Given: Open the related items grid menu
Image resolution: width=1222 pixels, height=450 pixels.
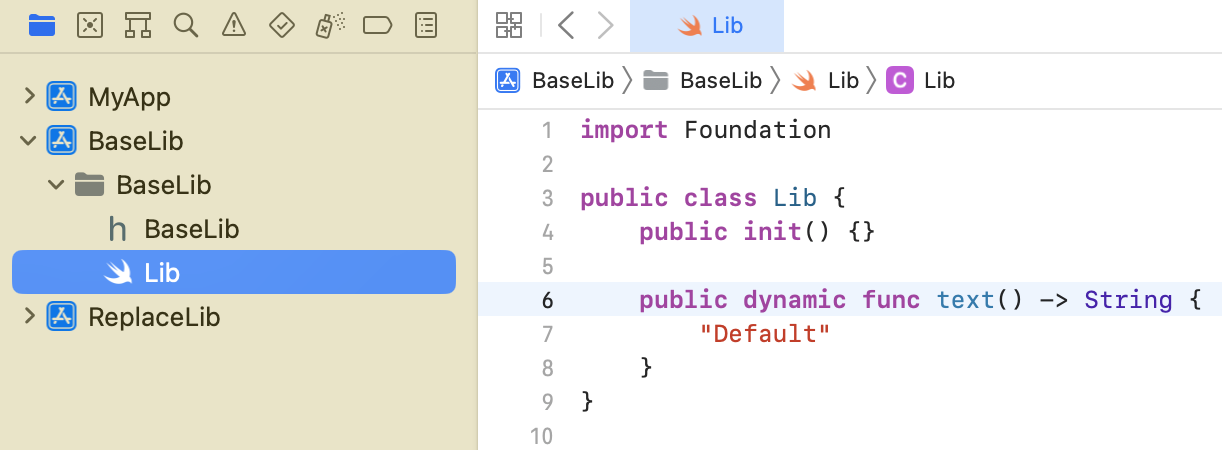Looking at the screenshot, I should tap(509, 25).
